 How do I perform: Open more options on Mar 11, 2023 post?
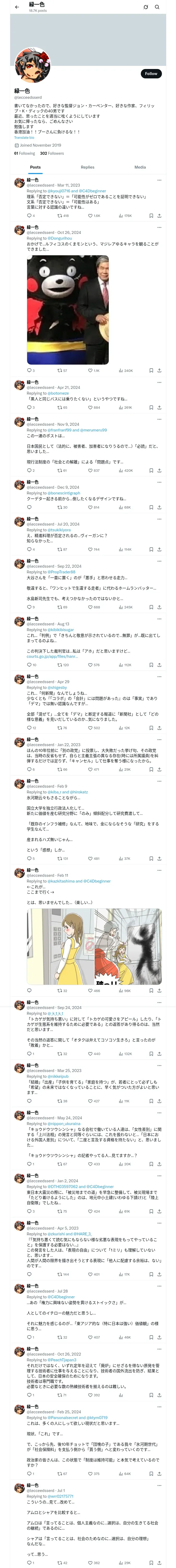click(x=159, y=180)
